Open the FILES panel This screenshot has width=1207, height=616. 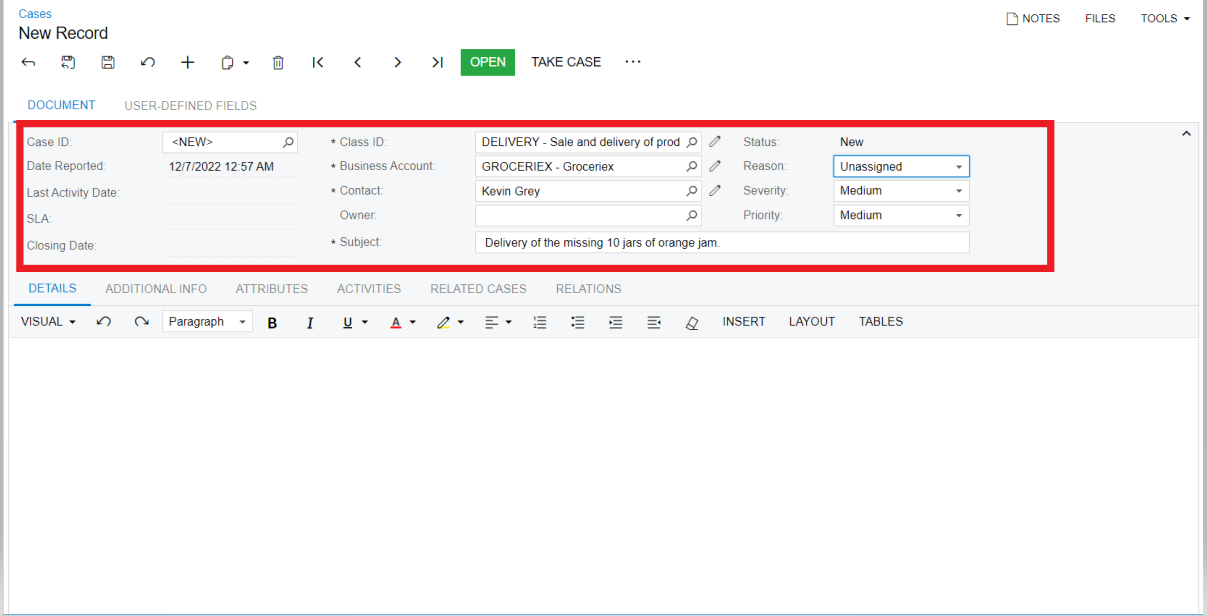coord(1099,18)
